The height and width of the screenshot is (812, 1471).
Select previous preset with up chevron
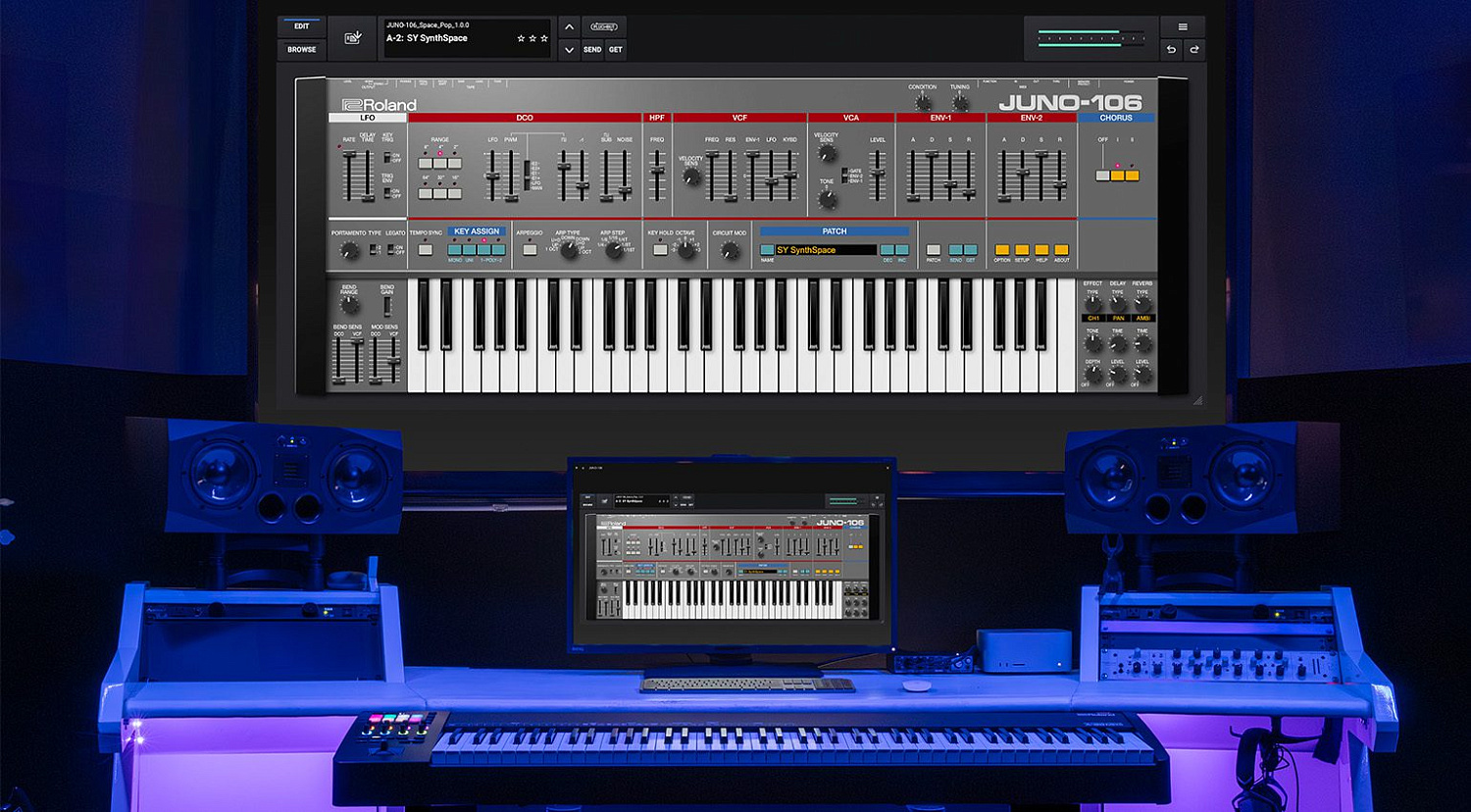pyautogui.click(x=569, y=26)
